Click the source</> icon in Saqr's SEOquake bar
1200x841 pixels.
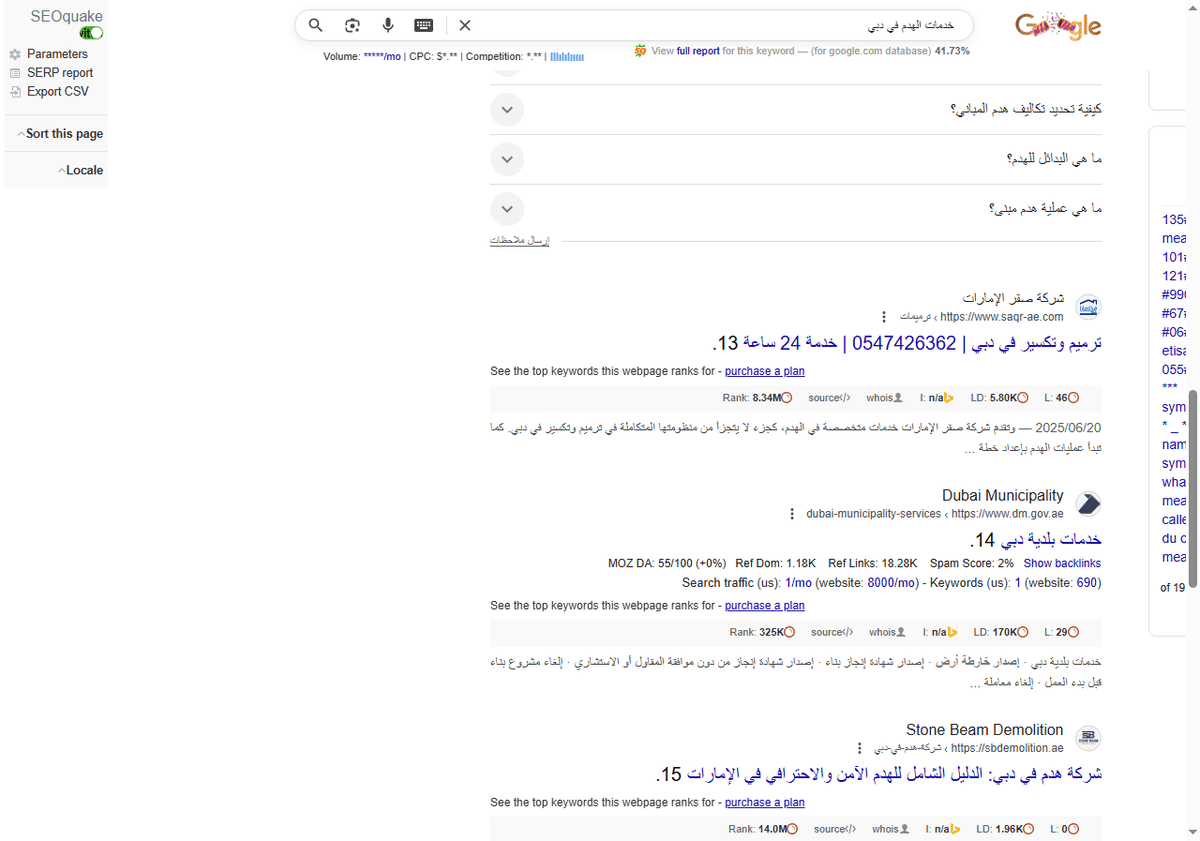coord(829,397)
